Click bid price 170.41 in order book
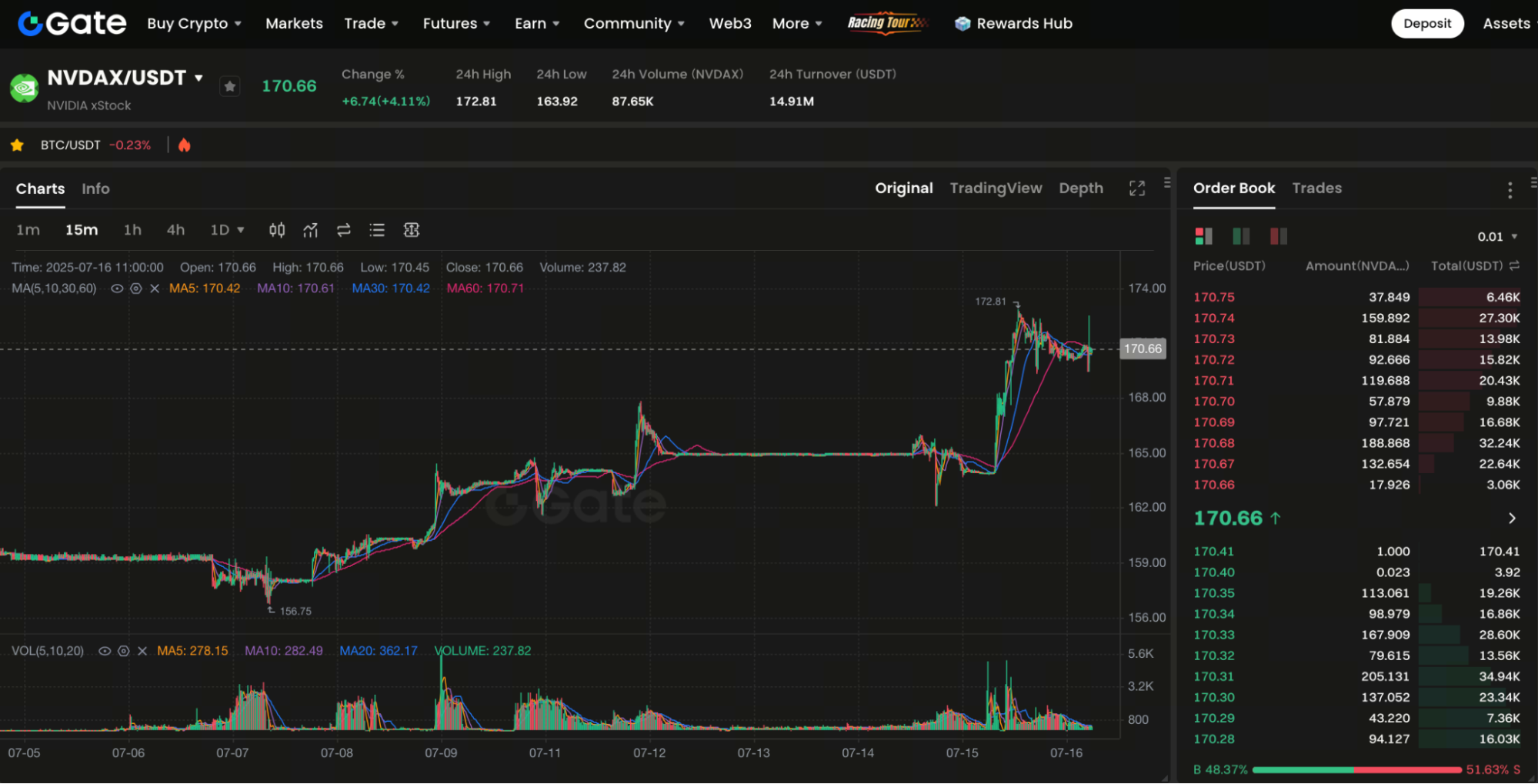This screenshot has width=1538, height=784. coord(1214,552)
